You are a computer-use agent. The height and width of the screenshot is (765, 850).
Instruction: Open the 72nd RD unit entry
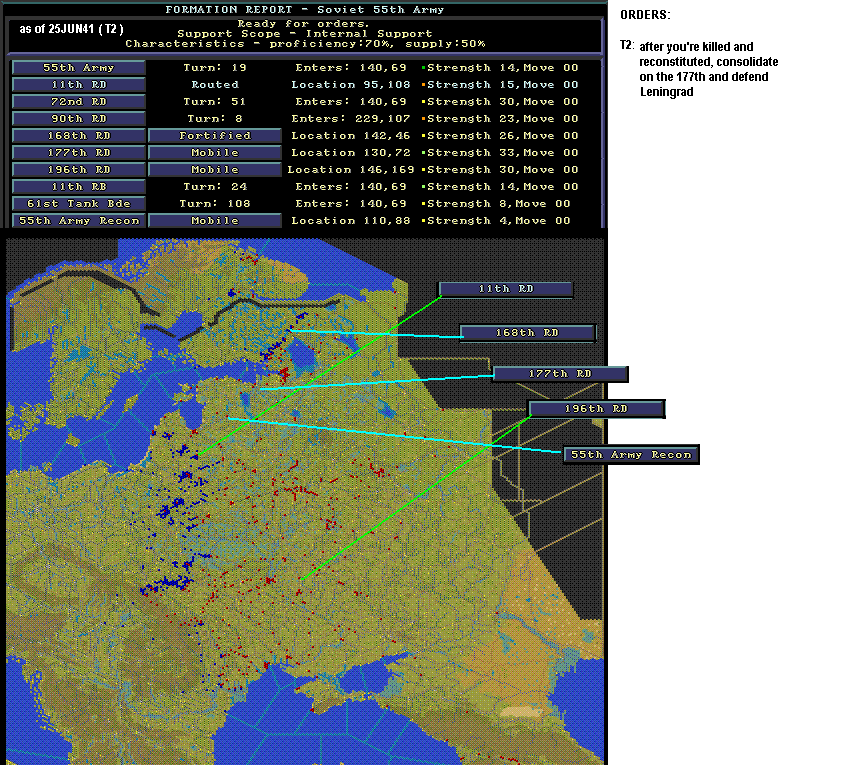pyautogui.click(x=79, y=102)
